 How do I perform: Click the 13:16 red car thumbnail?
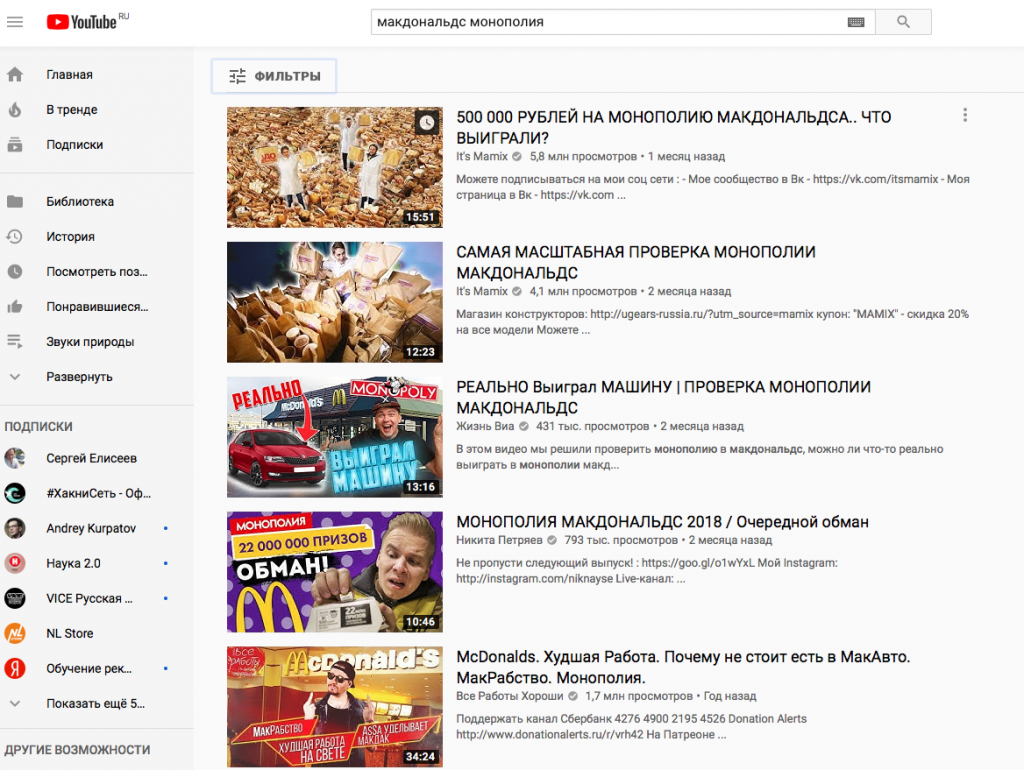[334, 437]
